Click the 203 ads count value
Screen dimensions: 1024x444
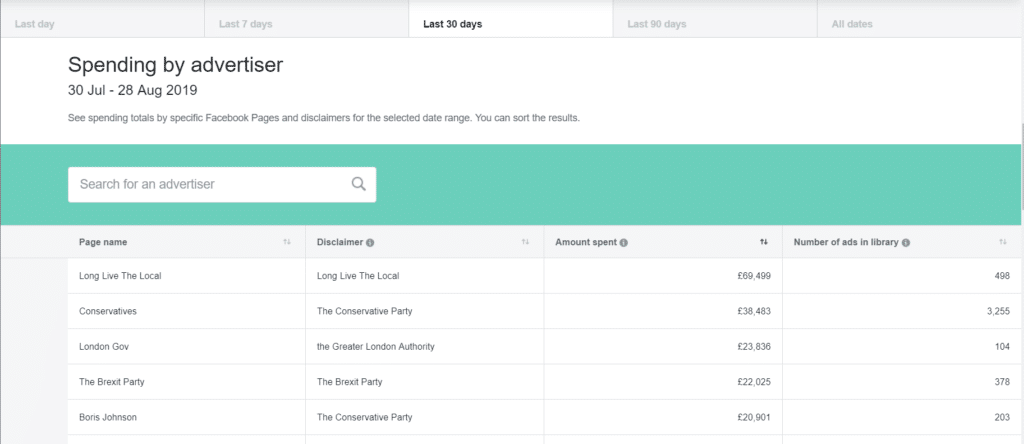(1002, 417)
